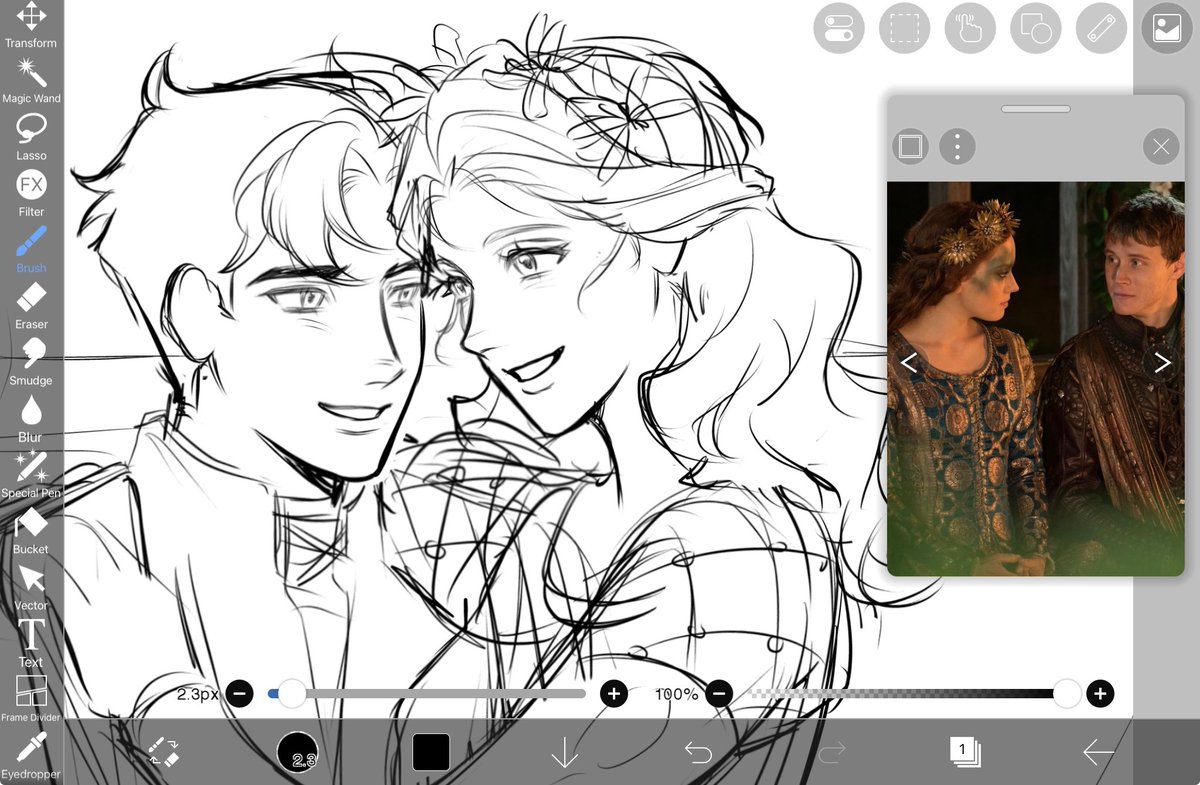1200x785 pixels.
Task: Select the Eyedropper tool
Action: click(31, 756)
